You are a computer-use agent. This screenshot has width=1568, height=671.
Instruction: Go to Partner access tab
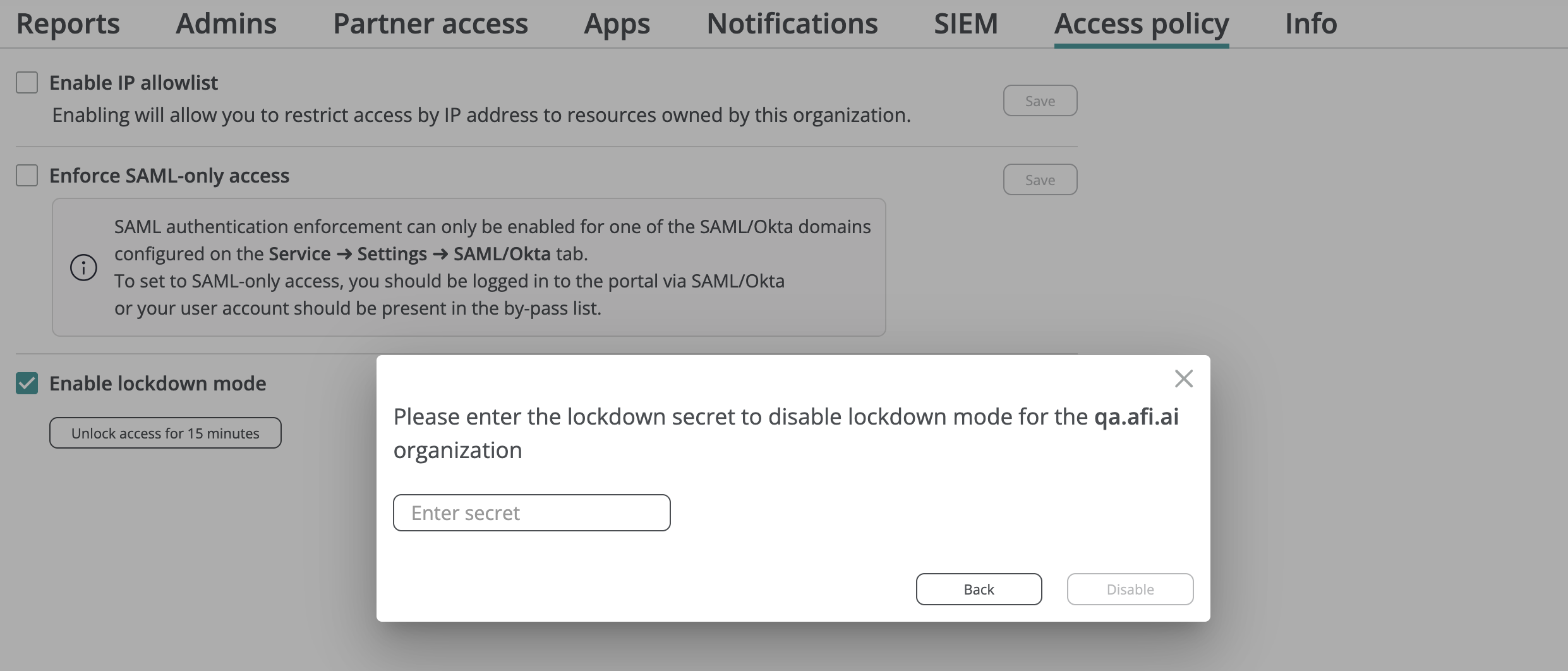[430, 24]
